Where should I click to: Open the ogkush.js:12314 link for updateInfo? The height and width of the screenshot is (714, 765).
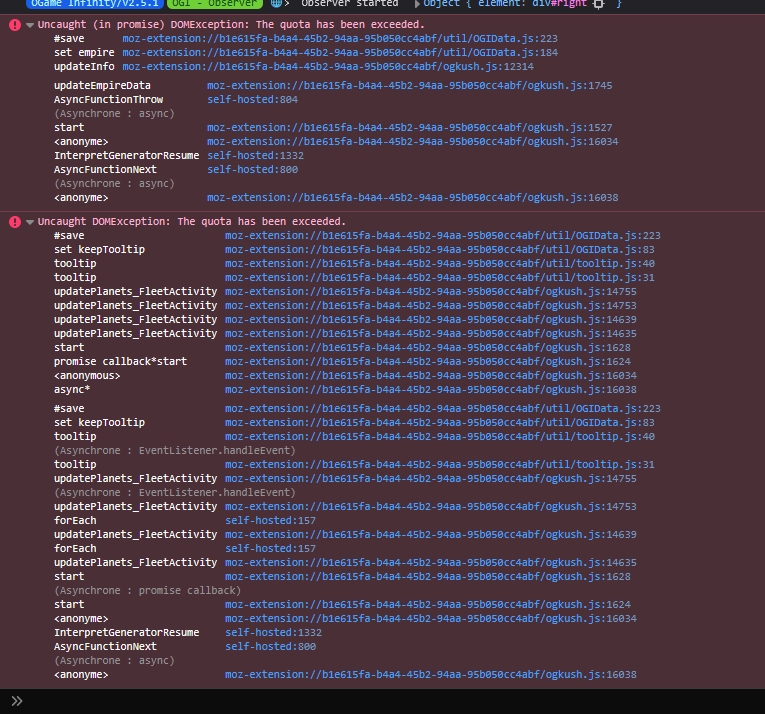(328, 67)
